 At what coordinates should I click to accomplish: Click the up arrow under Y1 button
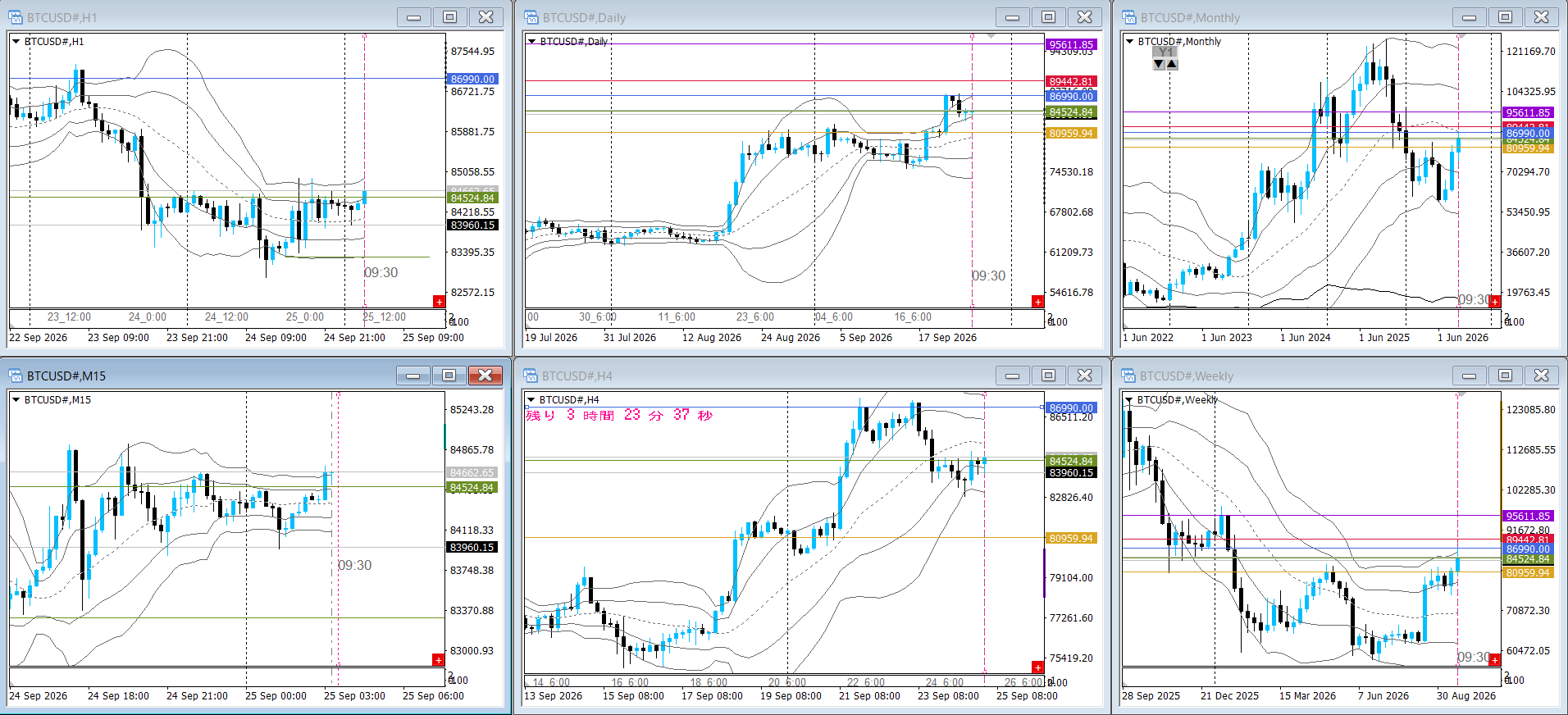click(1172, 64)
